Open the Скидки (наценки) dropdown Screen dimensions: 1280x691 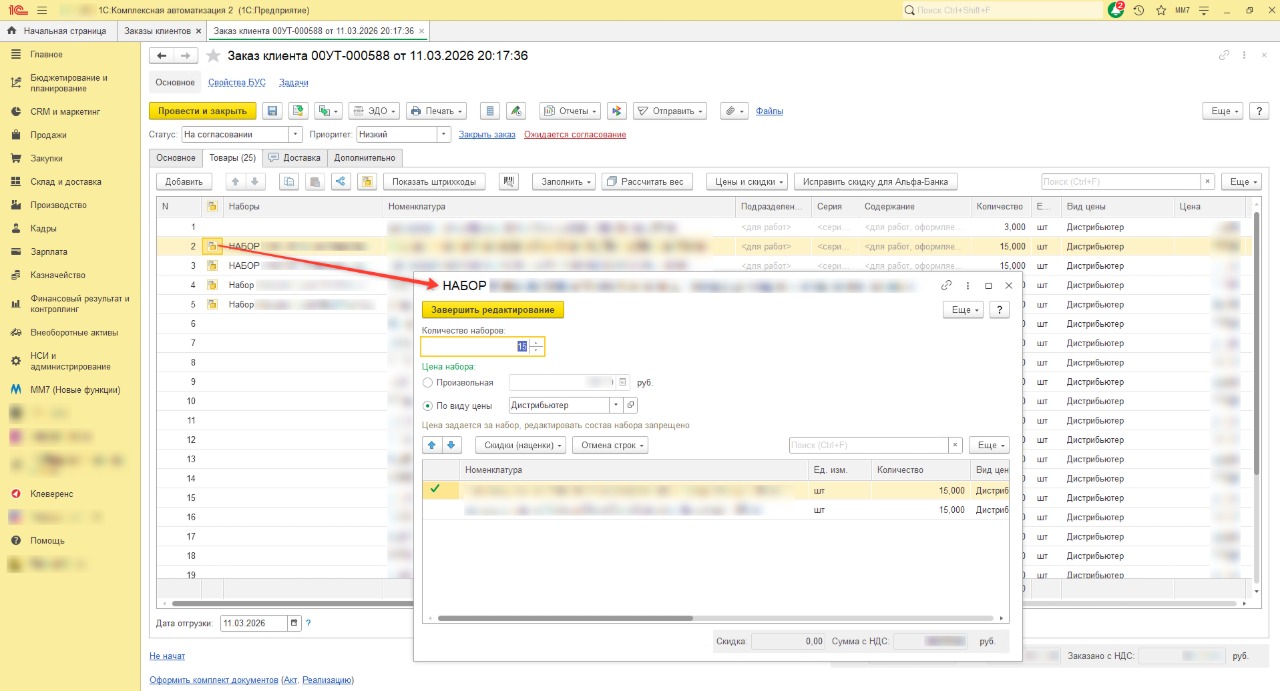click(519, 445)
